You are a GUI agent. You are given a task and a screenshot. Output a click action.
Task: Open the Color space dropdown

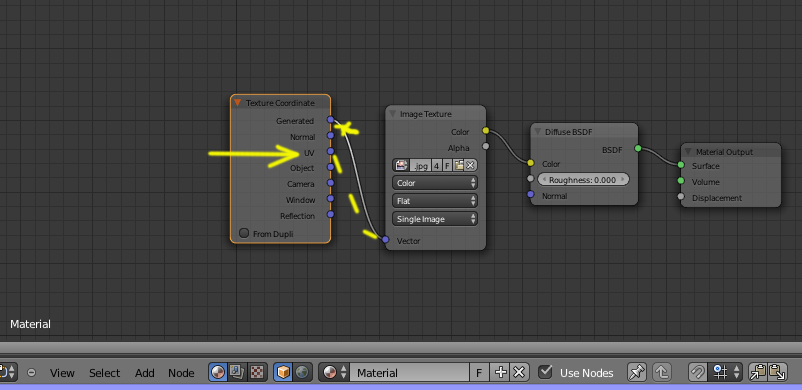435,183
